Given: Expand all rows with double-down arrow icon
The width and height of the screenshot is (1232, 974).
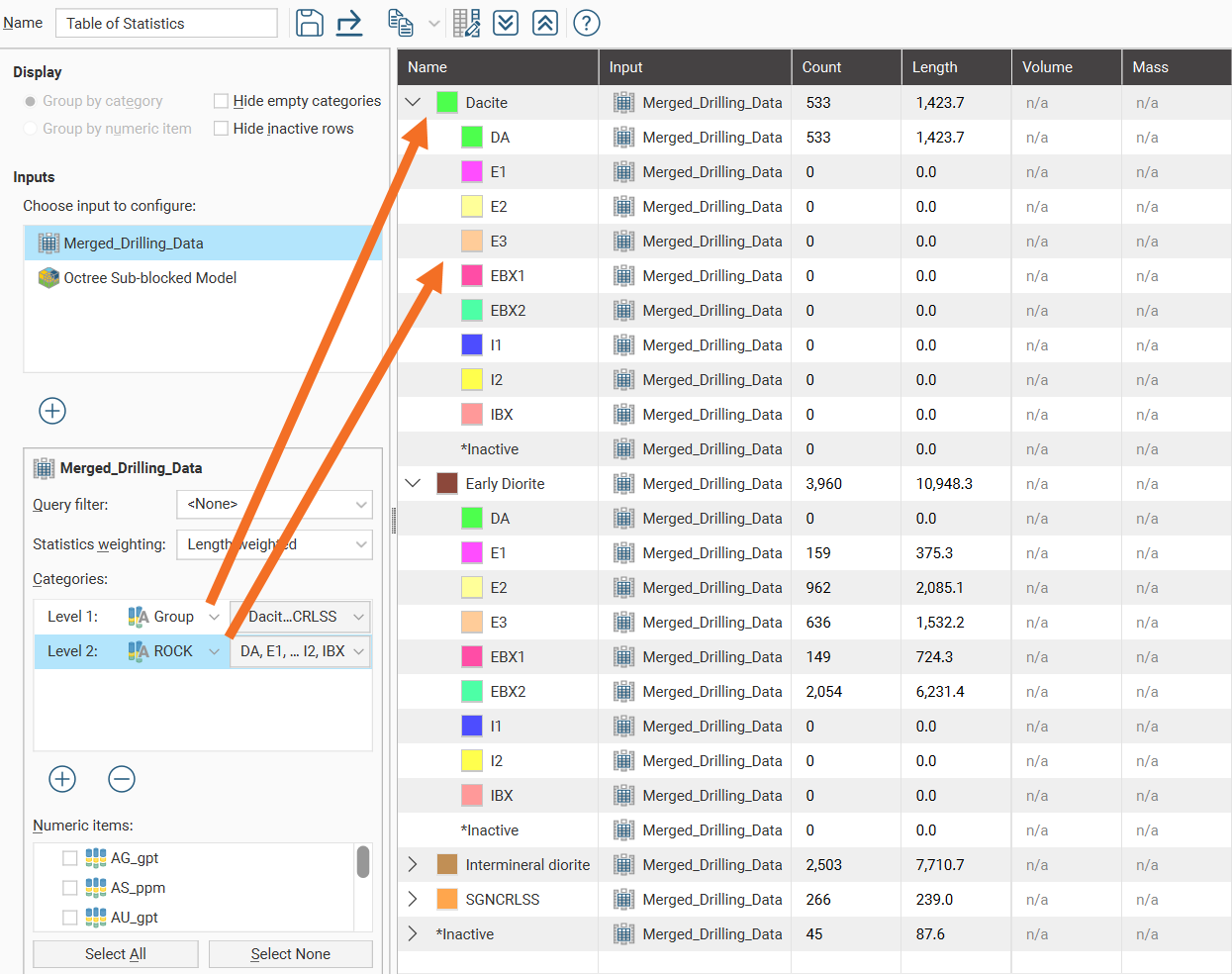Looking at the screenshot, I should [506, 23].
